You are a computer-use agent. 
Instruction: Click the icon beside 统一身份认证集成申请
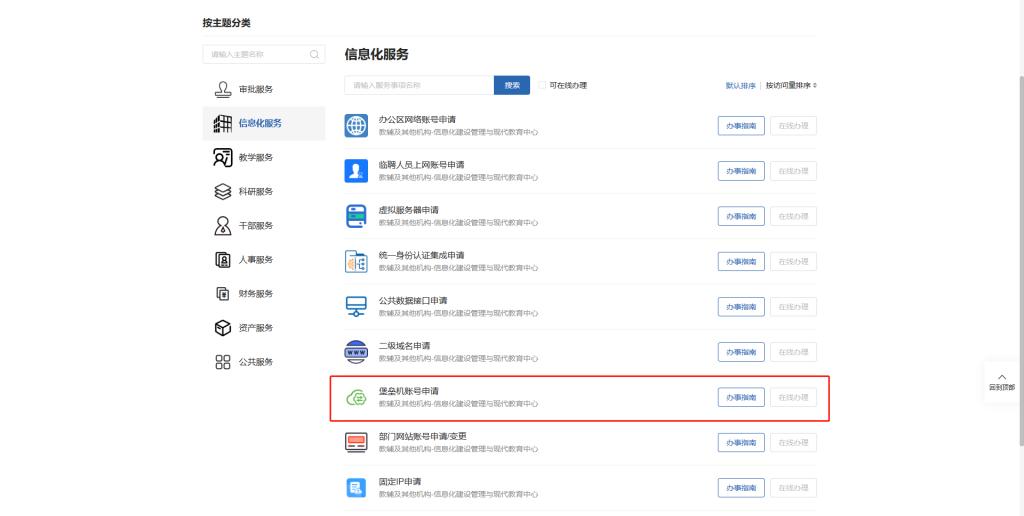(x=356, y=261)
